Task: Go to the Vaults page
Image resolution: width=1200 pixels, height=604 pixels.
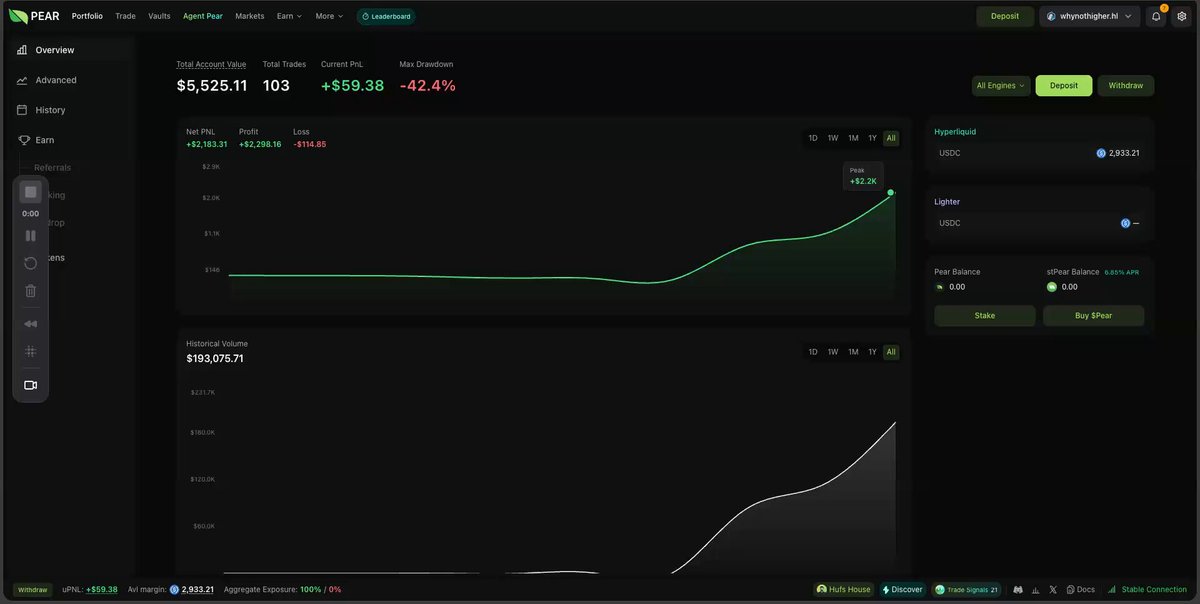Action: (x=159, y=16)
